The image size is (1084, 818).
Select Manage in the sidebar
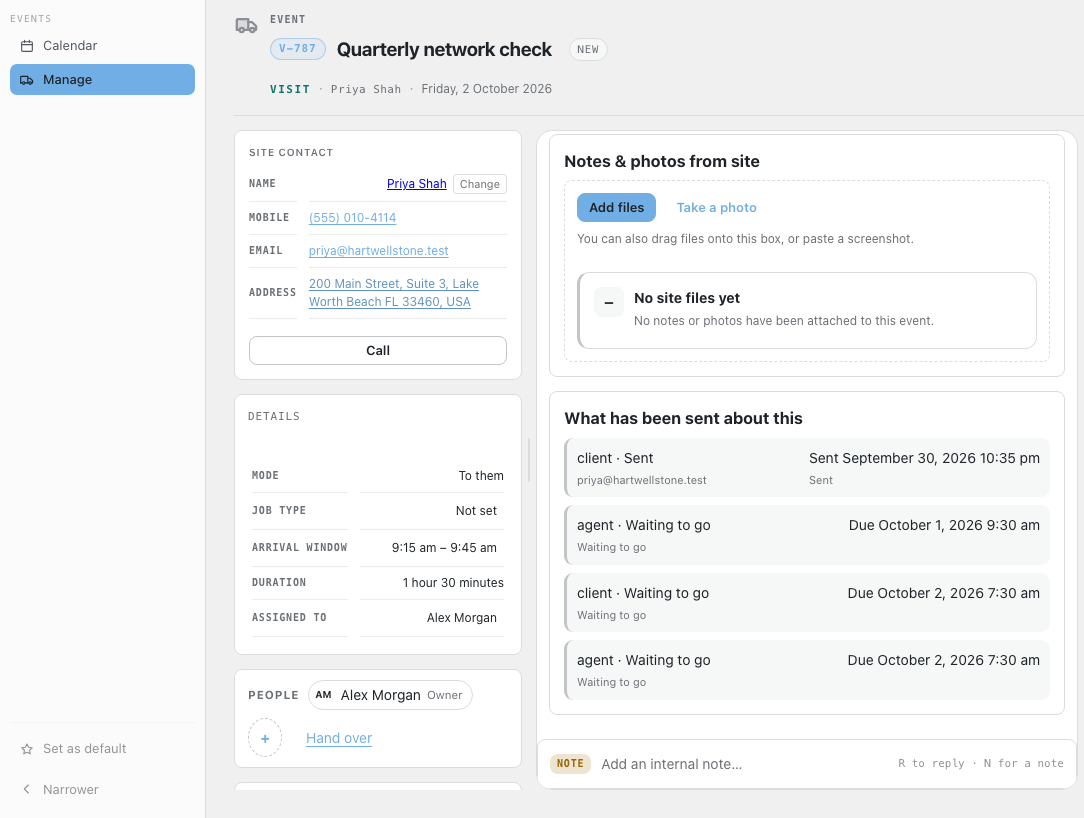pos(102,80)
